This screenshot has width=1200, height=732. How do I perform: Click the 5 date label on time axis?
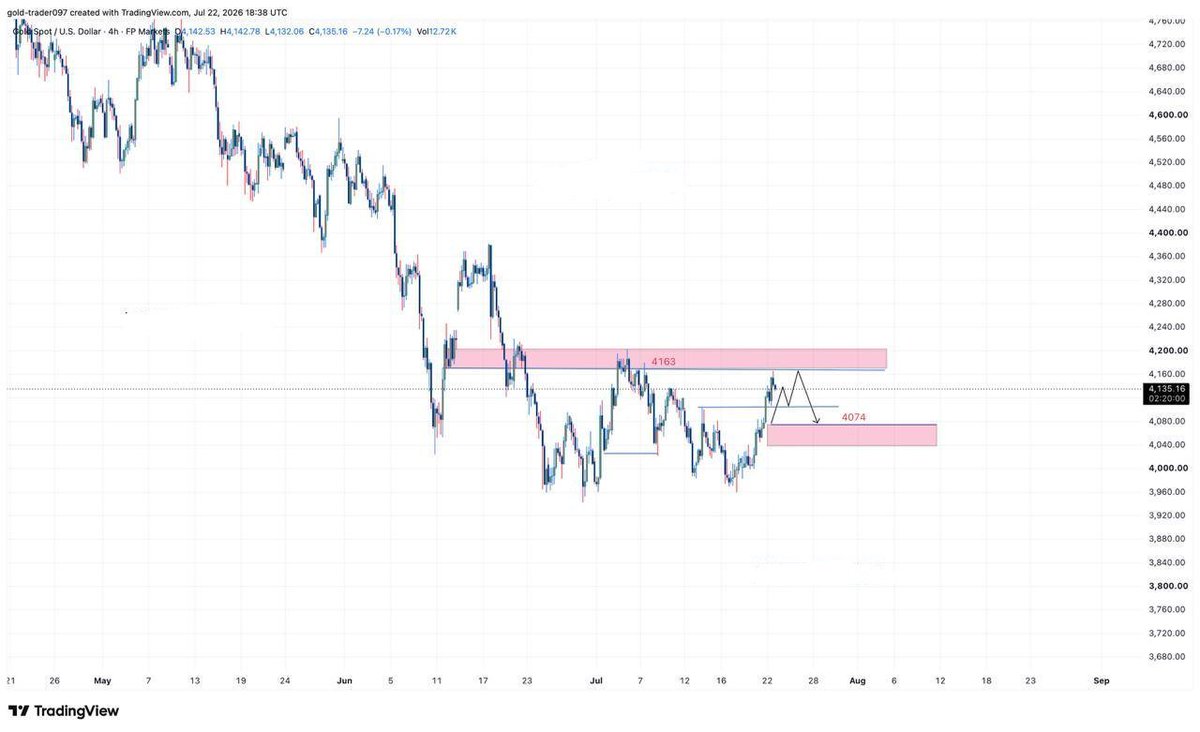pos(392,681)
